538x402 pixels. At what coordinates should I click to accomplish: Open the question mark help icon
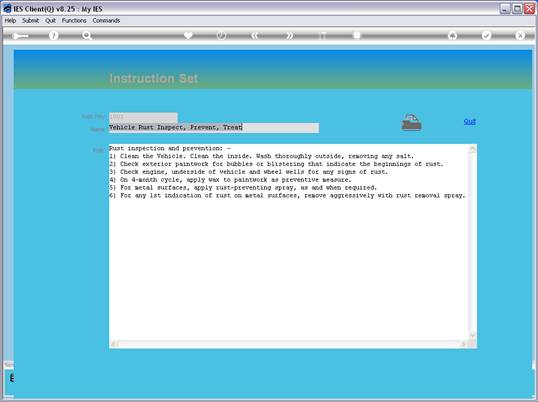pyautogui.click(x=53, y=35)
